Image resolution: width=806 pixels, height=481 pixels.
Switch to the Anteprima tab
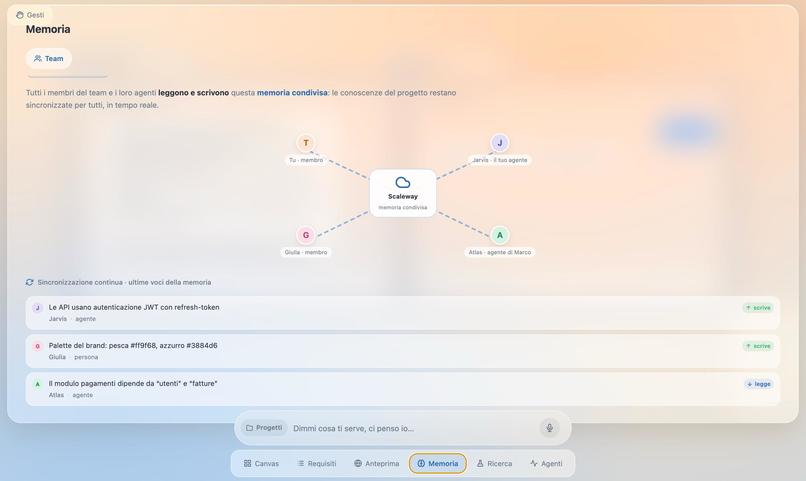[377, 464]
